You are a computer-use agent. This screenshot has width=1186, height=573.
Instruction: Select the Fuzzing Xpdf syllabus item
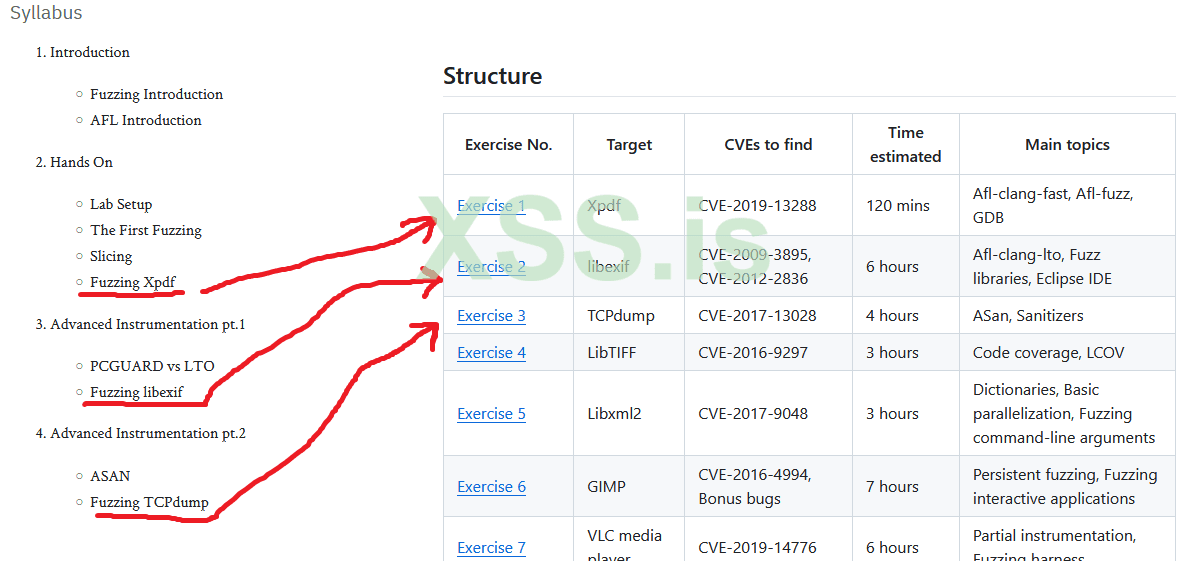132,282
